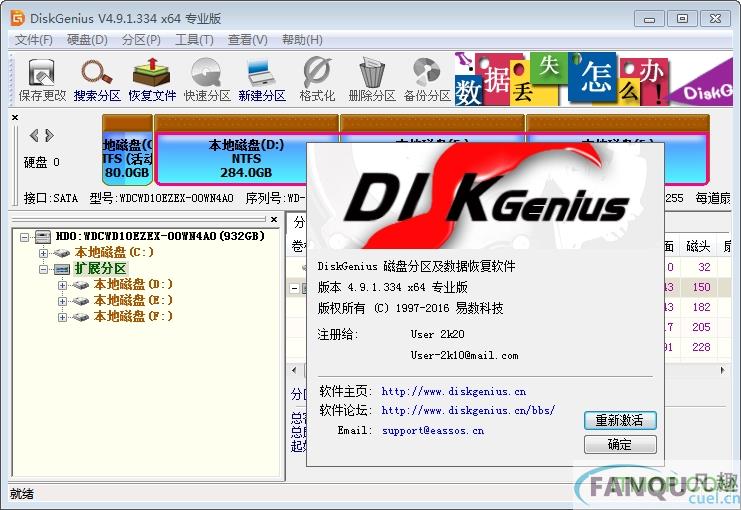This screenshot has height=510, width=741.
Task: Expand the 本地磁盘 (D:) tree node
Action: [62, 285]
